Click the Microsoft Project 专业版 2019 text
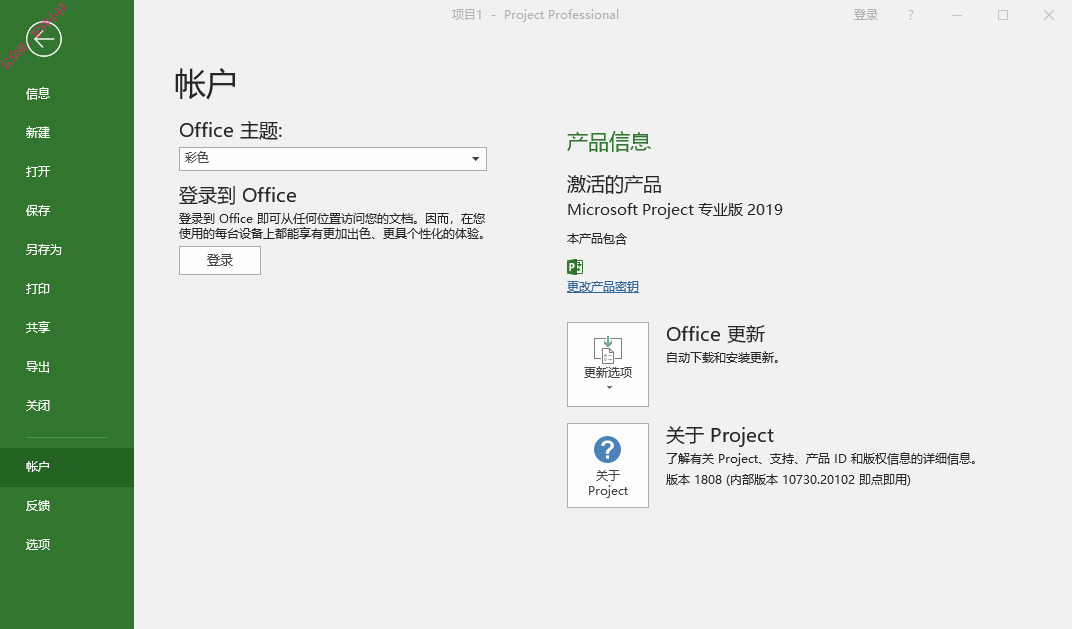The image size is (1072, 629). pyautogui.click(x=675, y=210)
